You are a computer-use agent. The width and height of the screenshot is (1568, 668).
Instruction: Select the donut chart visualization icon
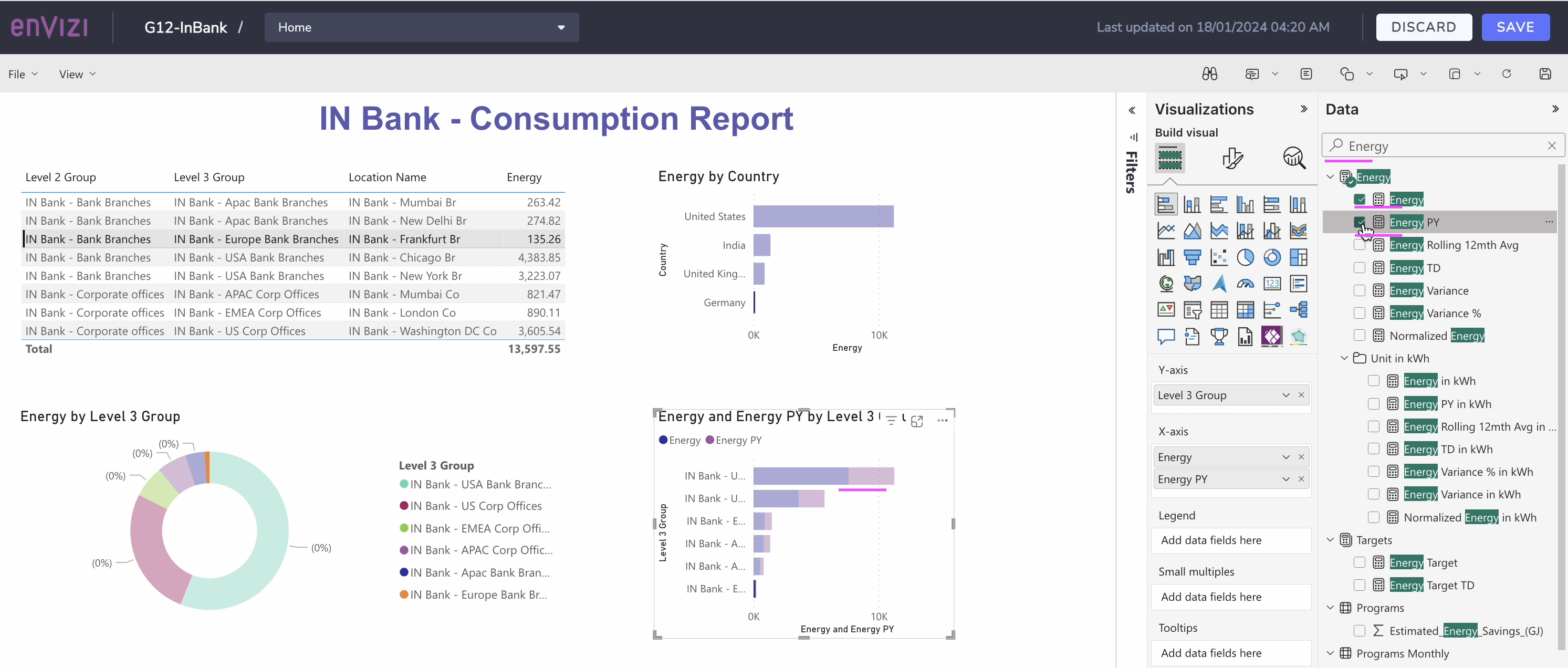point(1271,257)
